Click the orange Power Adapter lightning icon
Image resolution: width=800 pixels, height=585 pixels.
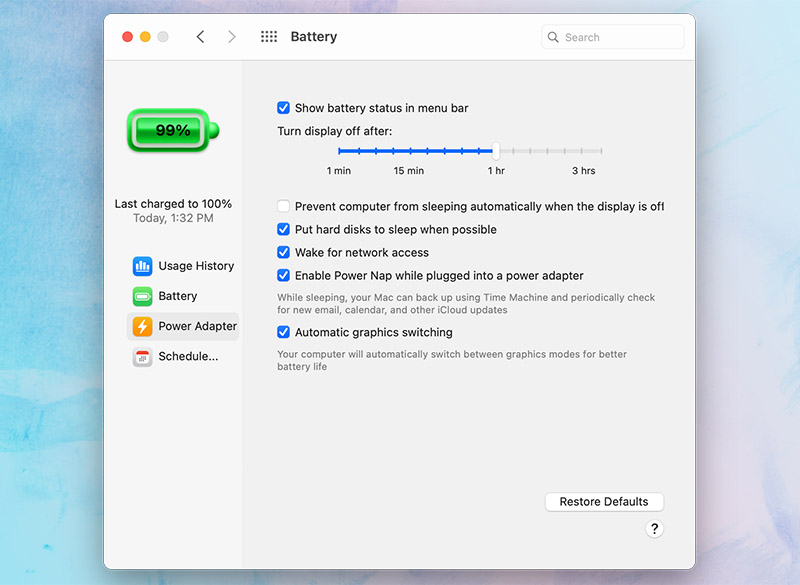[142, 326]
